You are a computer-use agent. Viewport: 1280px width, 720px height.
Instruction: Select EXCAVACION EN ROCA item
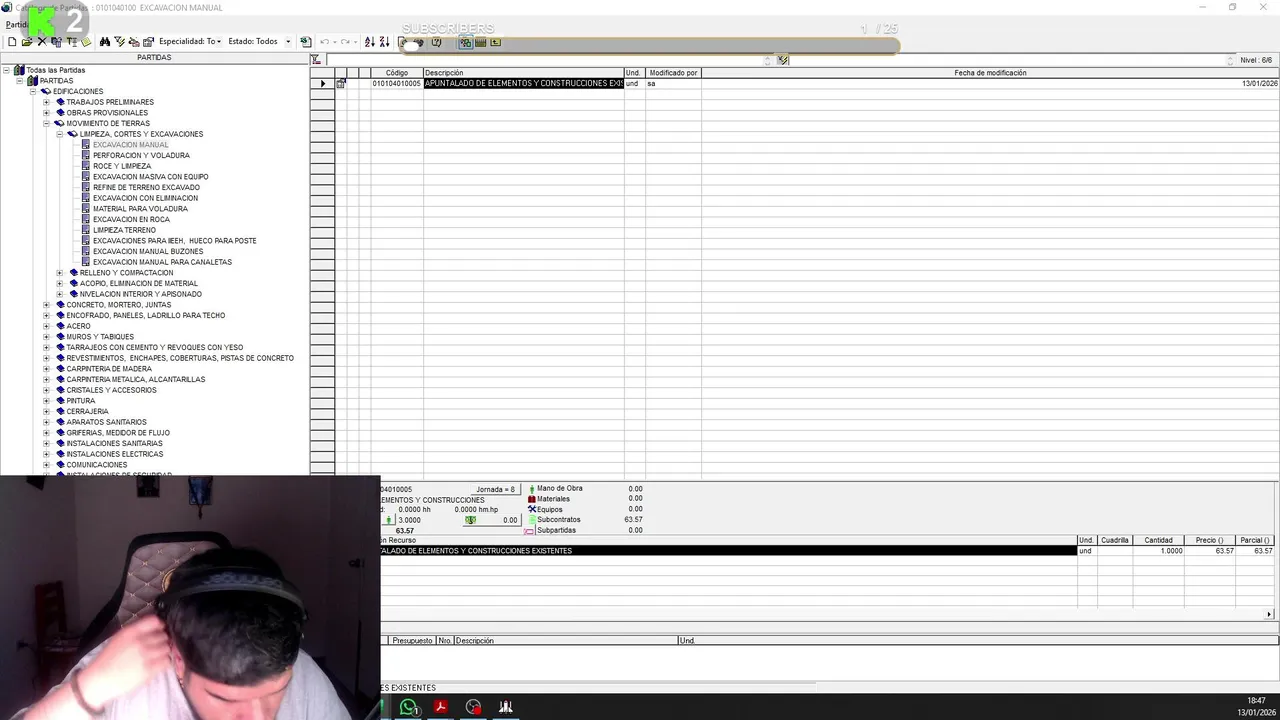(x=131, y=219)
